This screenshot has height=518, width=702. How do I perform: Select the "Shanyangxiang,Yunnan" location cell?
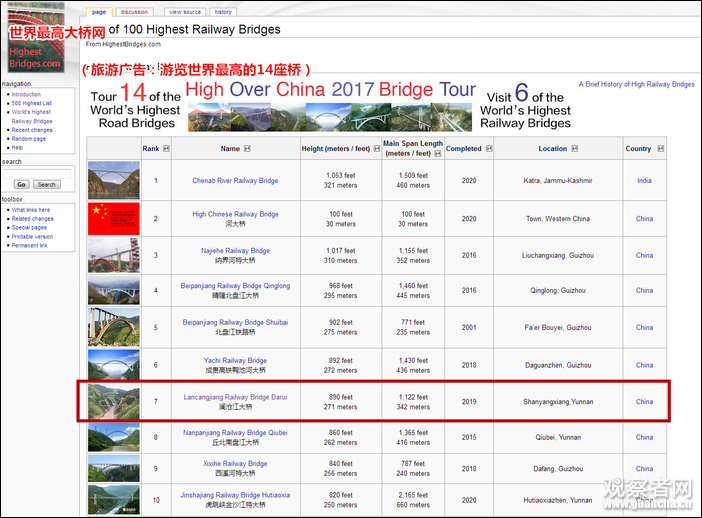click(558, 402)
